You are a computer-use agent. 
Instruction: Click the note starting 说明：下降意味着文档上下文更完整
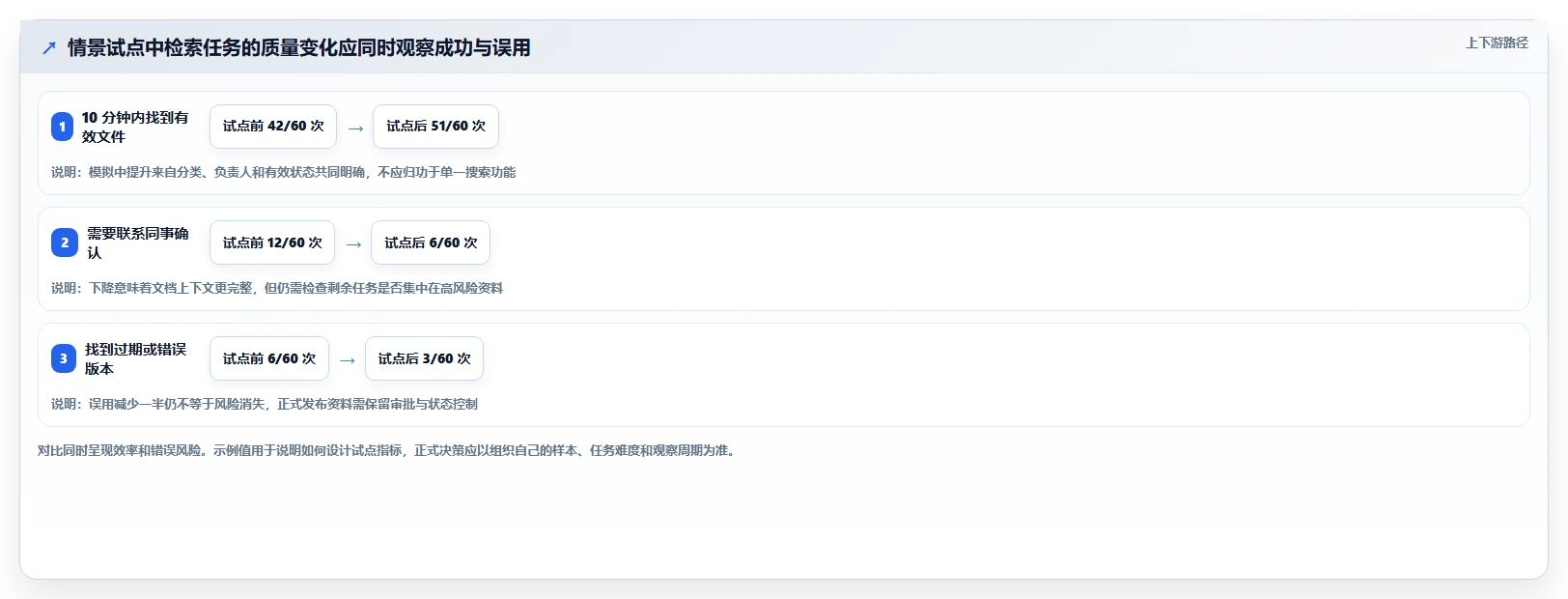pos(277,288)
